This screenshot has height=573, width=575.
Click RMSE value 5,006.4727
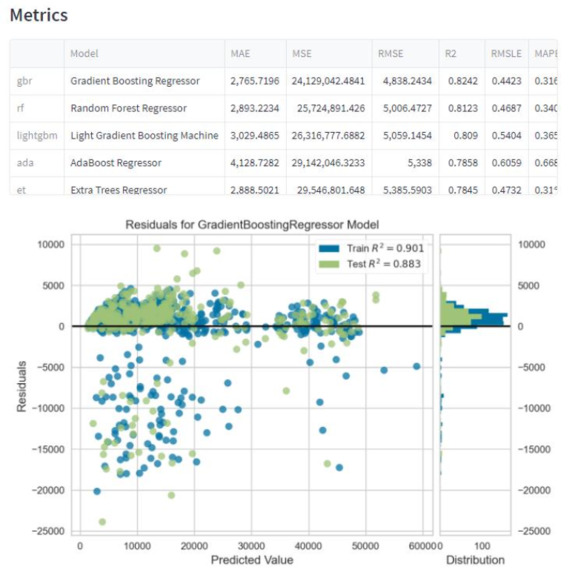click(x=405, y=108)
